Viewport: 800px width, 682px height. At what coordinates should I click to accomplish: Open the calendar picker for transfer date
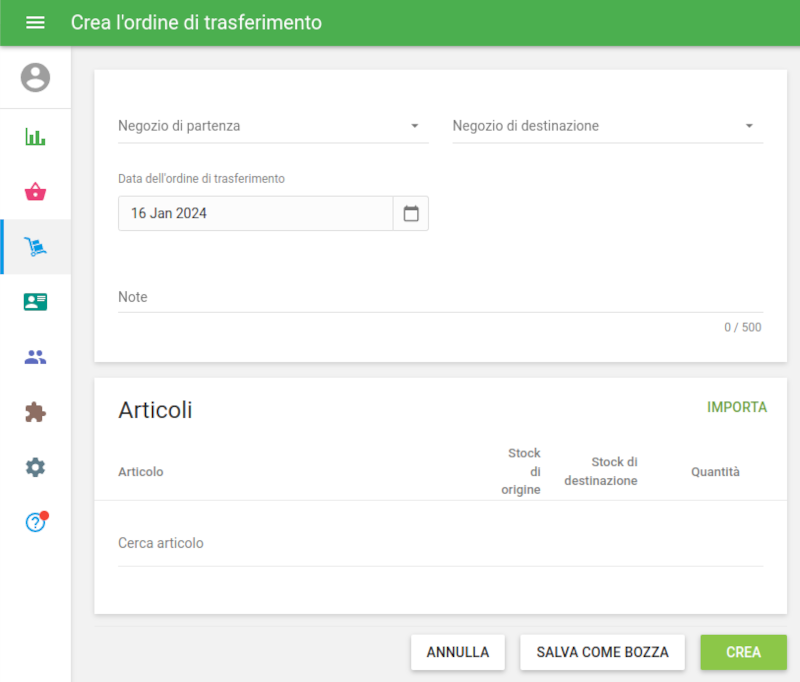tap(410, 213)
